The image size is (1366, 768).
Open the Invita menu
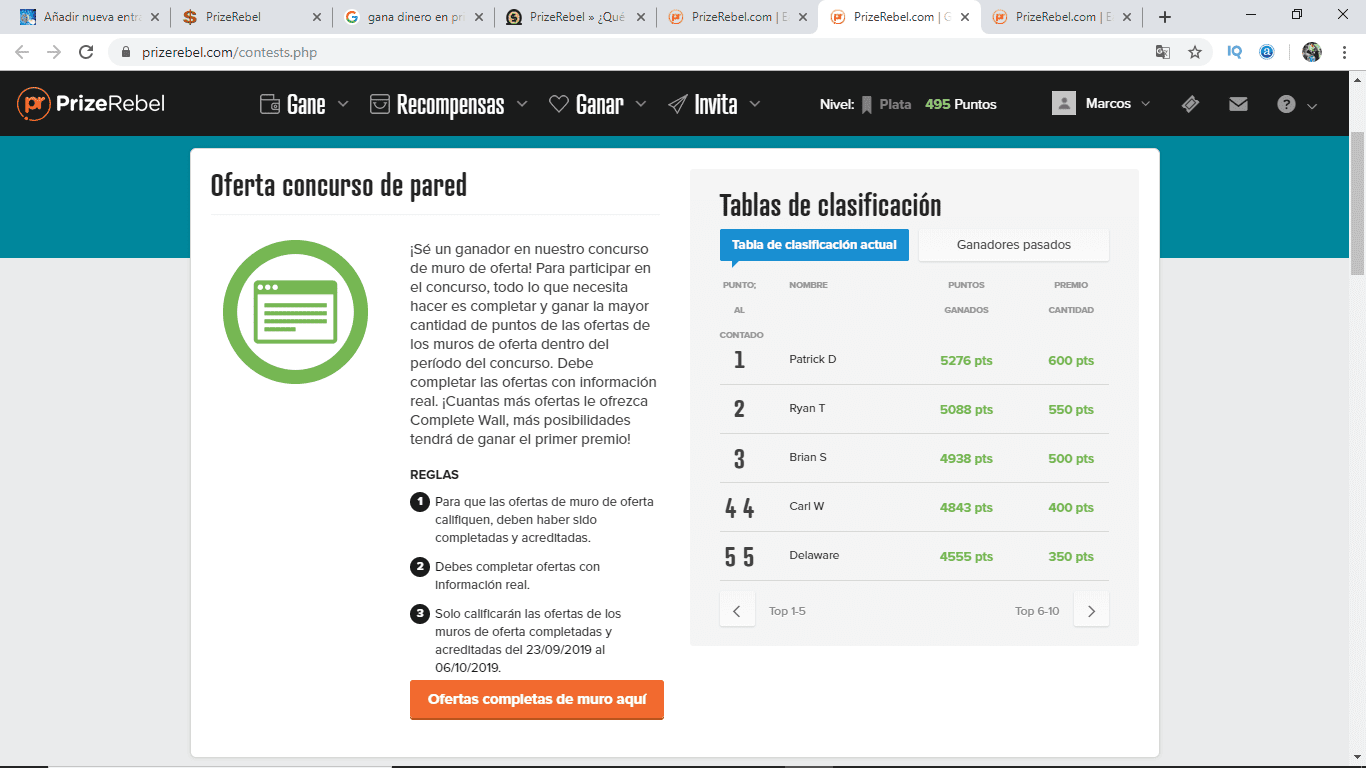coord(714,104)
